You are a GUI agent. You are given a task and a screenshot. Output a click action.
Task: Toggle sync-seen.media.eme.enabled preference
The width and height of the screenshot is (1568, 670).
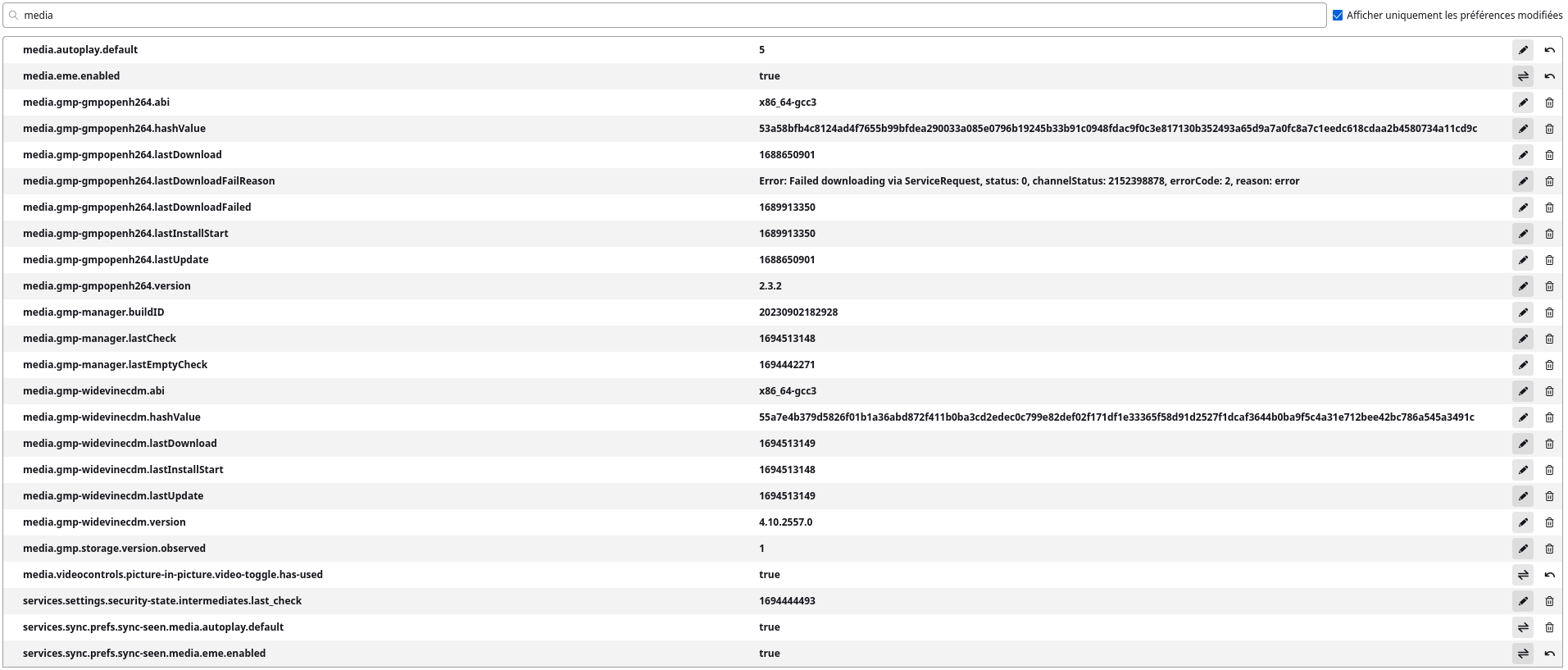[1523, 654]
